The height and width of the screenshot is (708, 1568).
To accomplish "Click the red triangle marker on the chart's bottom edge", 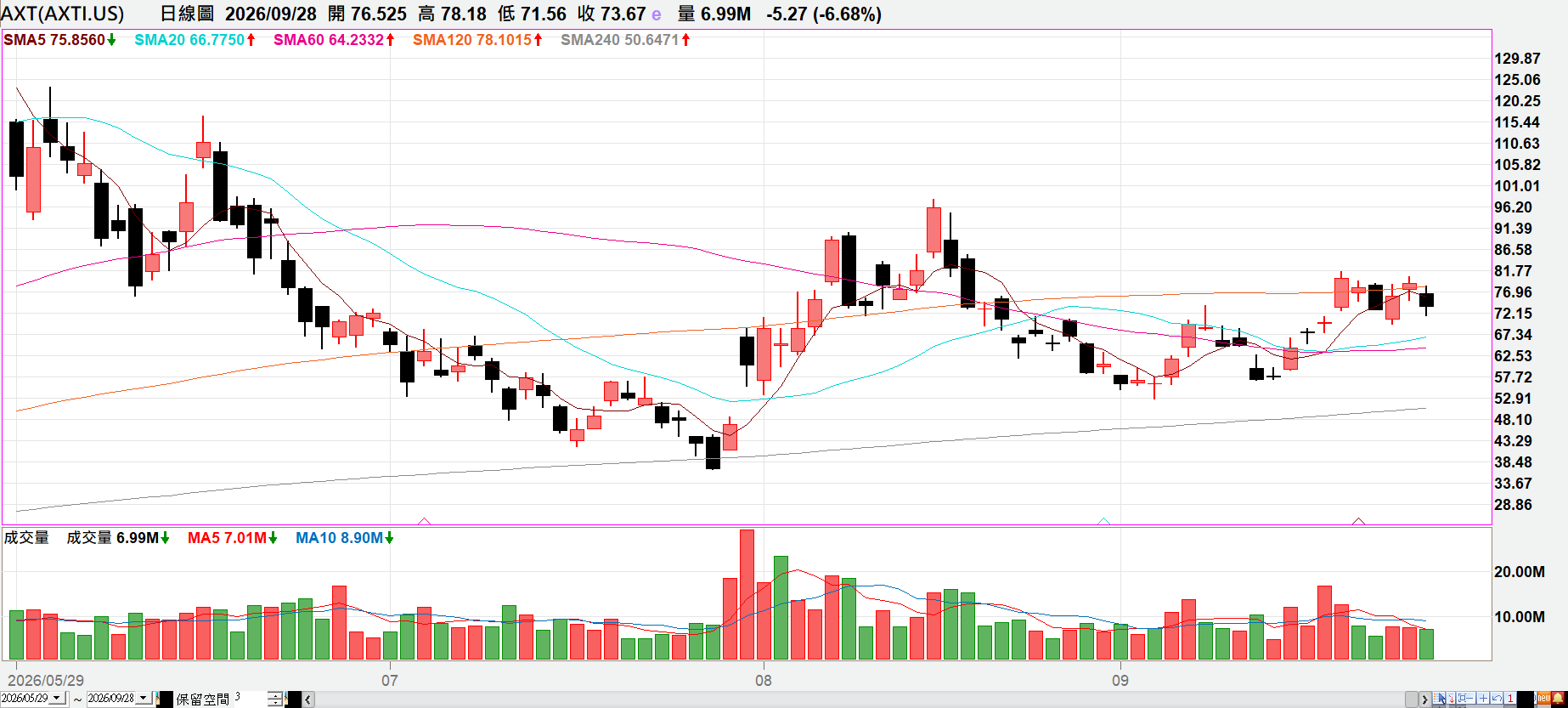I will (x=1358, y=520).
